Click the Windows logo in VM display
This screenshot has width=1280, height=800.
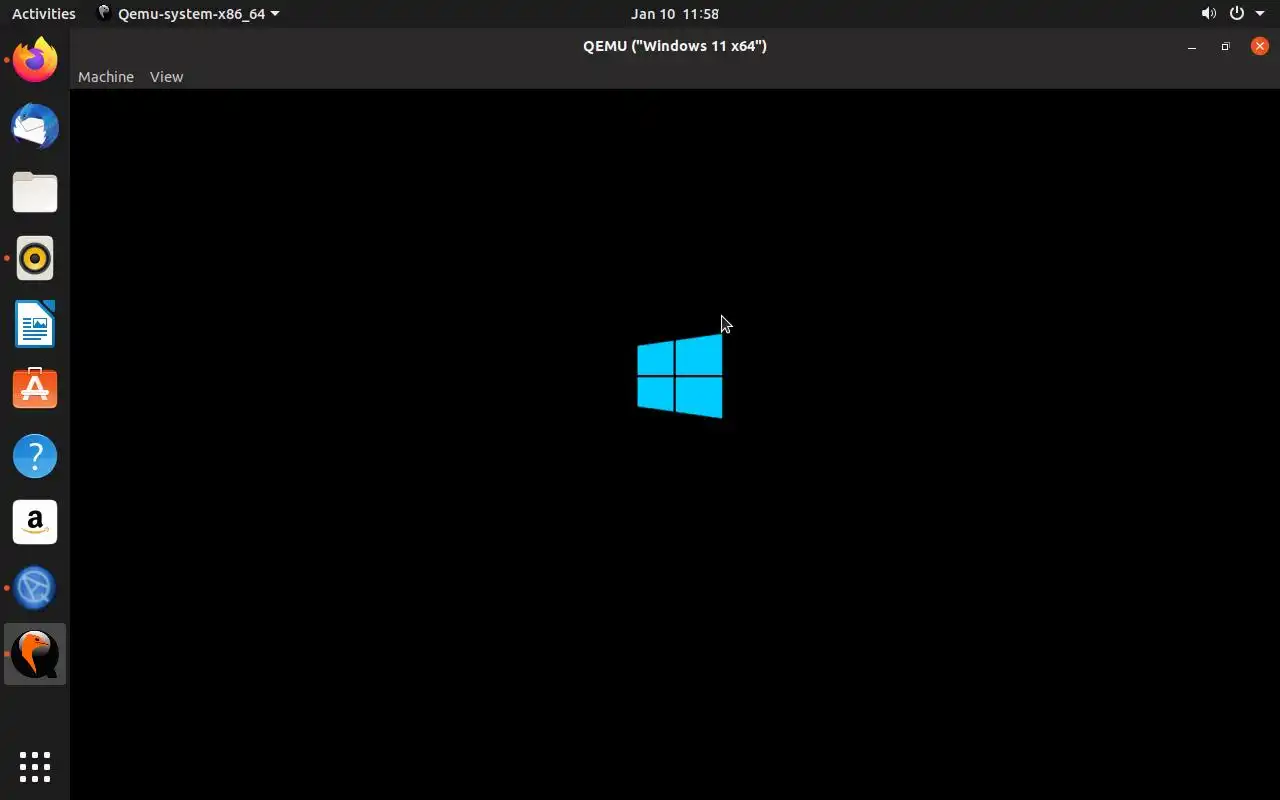(x=680, y=376)
